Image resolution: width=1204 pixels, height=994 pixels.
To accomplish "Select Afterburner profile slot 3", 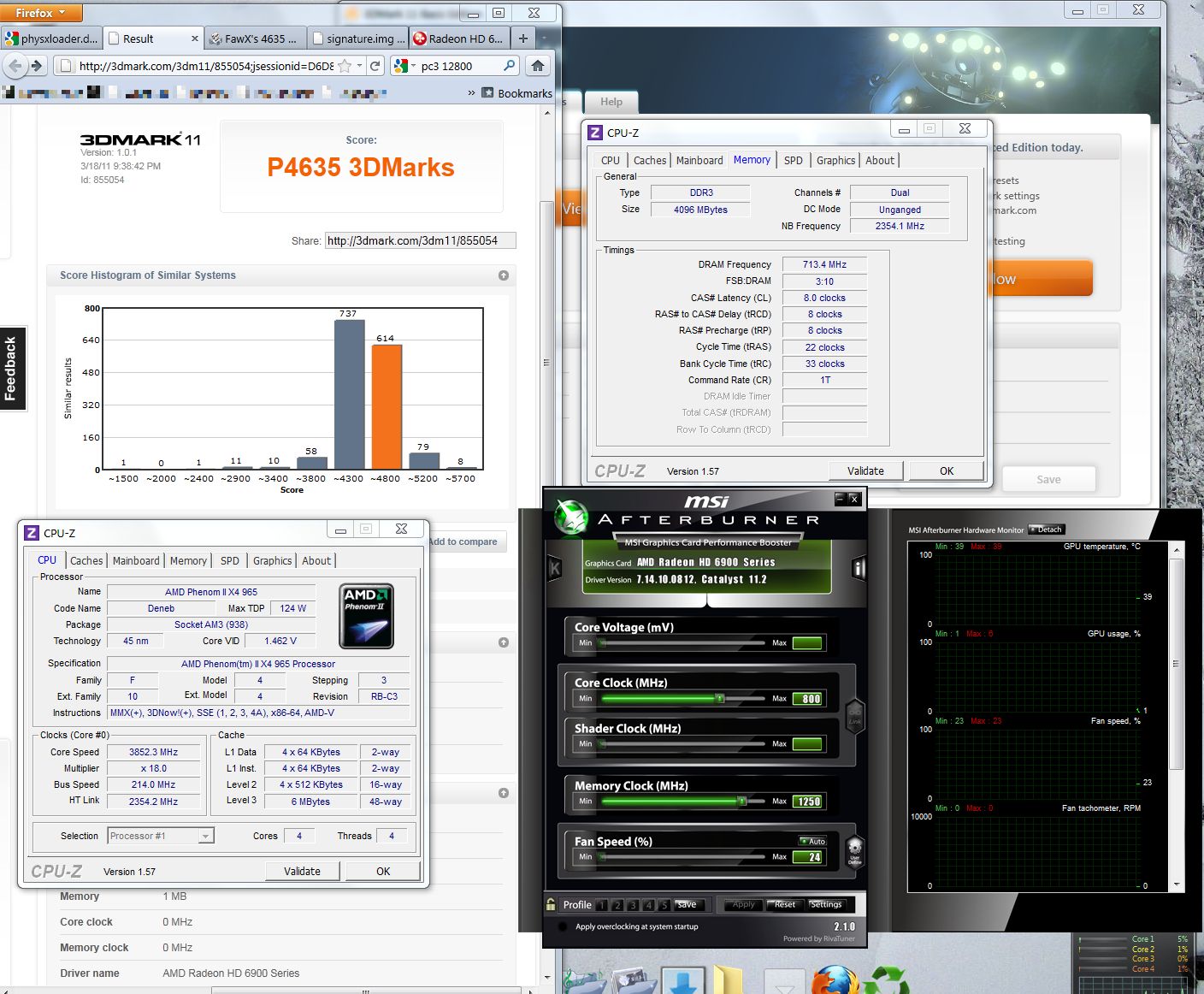I will 633,905.
